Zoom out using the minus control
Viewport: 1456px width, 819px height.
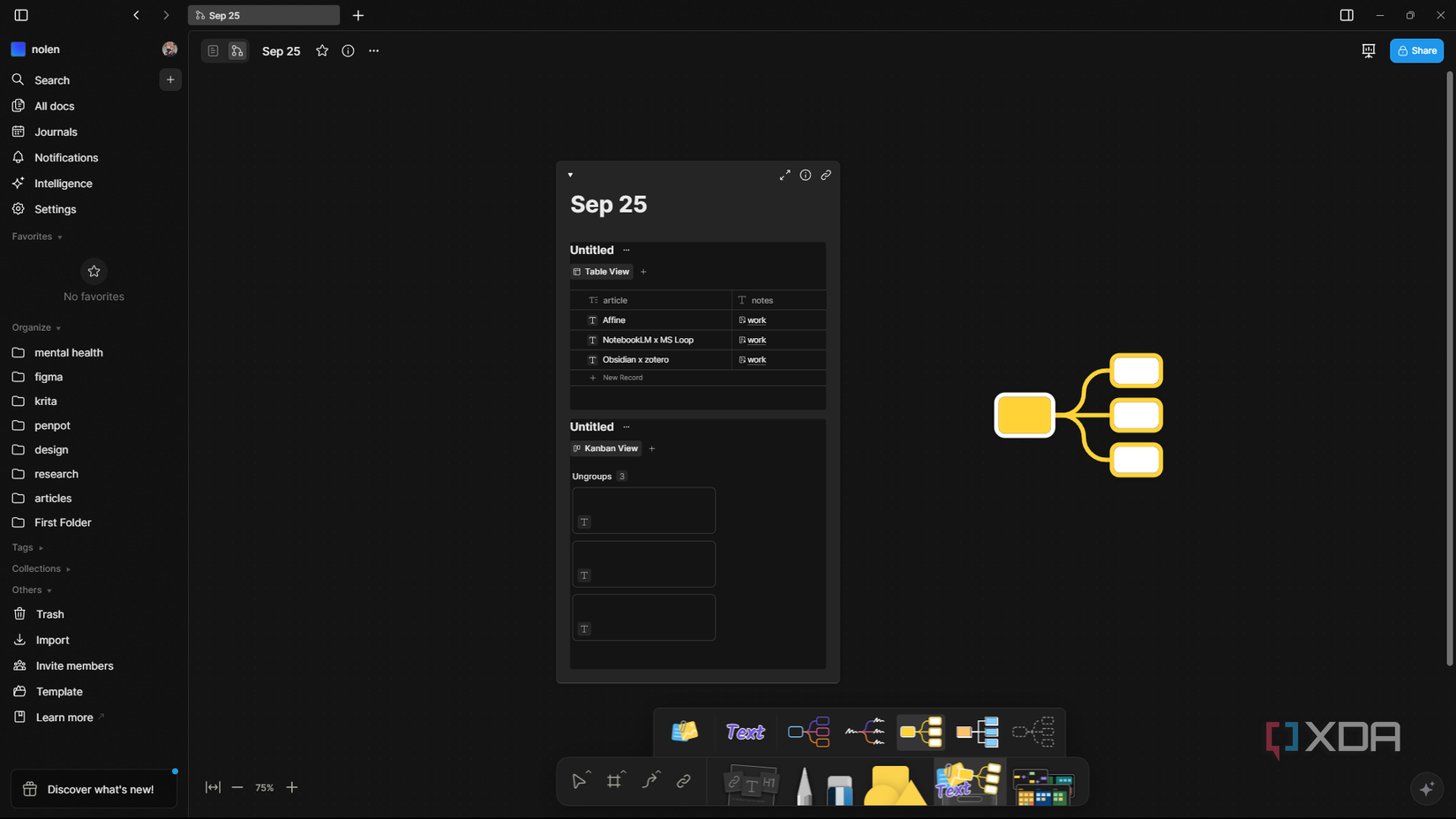tap(236, 787)
